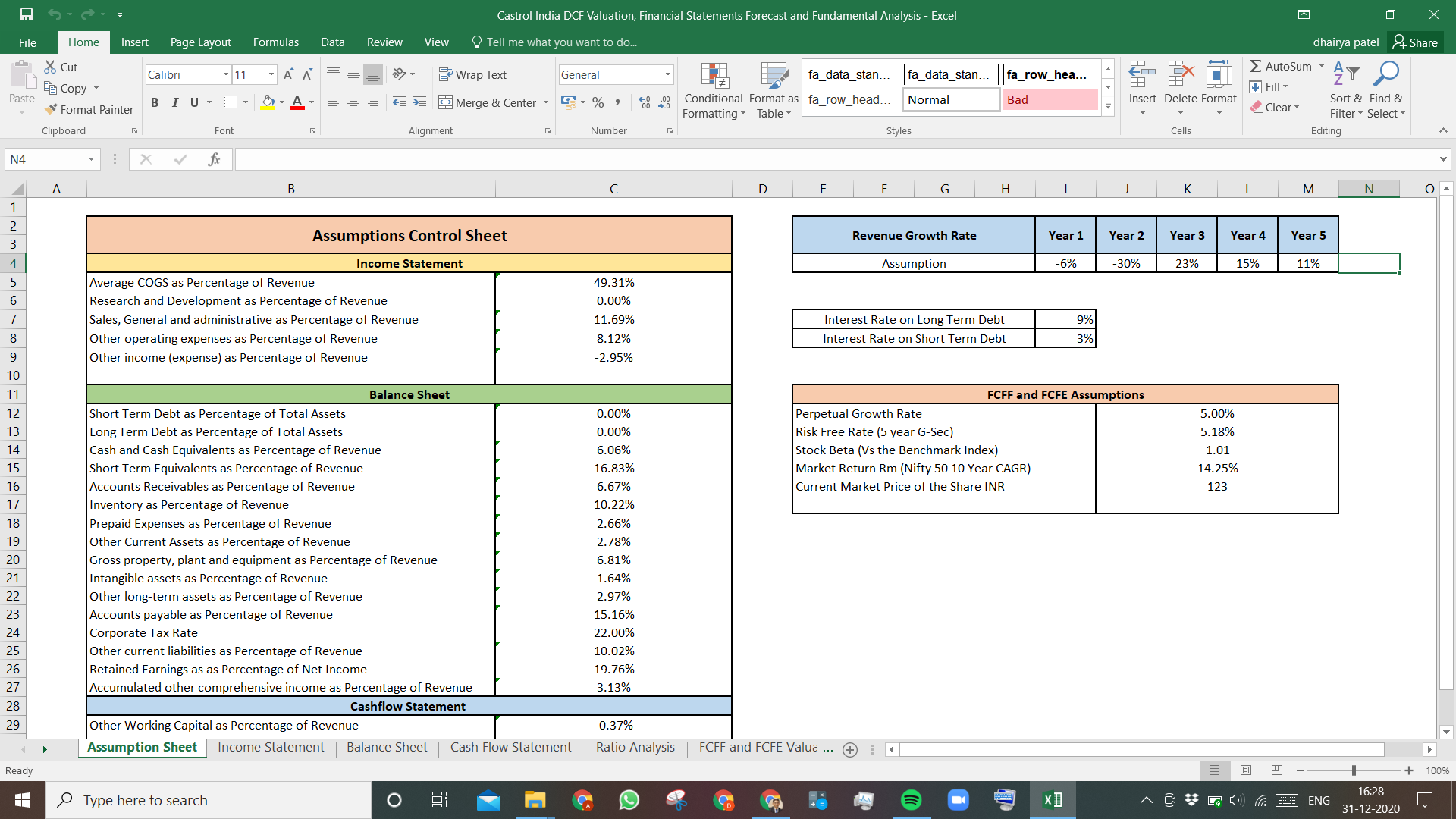Screen dimensions: 1456x819
Task: Open Name Box dropdown arrow
Action: [x=91, y=159]
